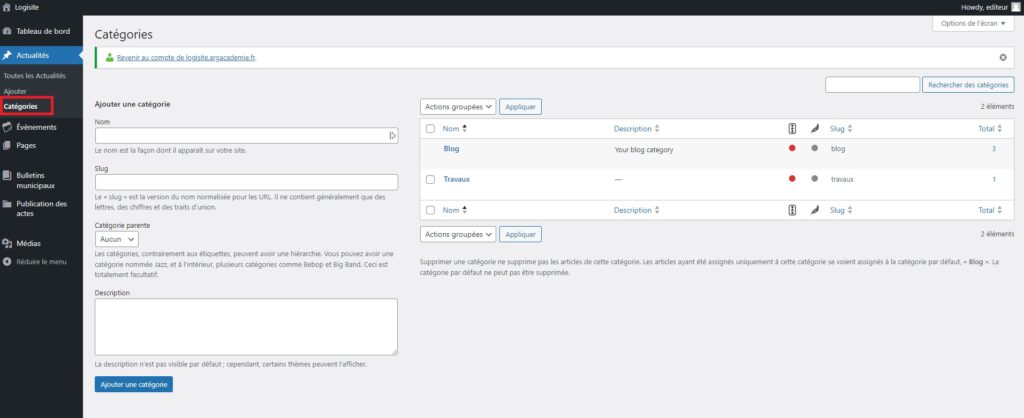Click the readability feather icon in header
The width and height of the screenshot is (1024, 418).
[815, 128]
